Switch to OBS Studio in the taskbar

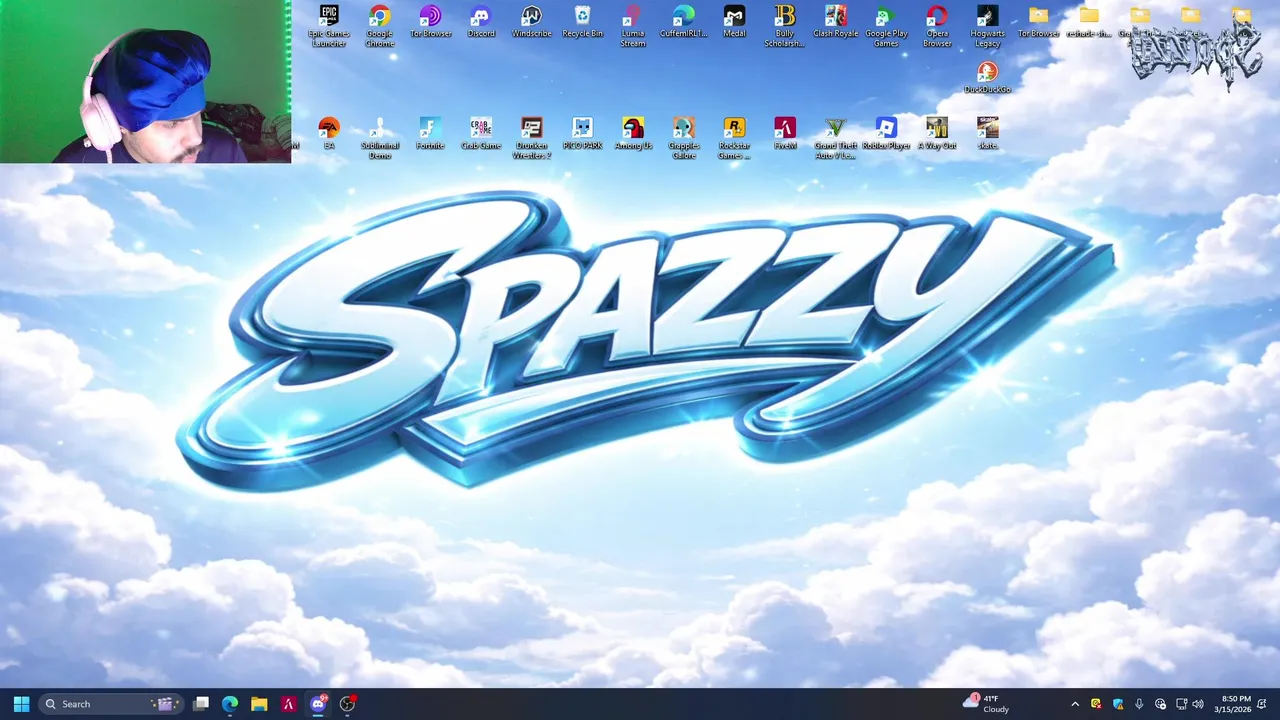pyautogui.click(x=347, y=704)
